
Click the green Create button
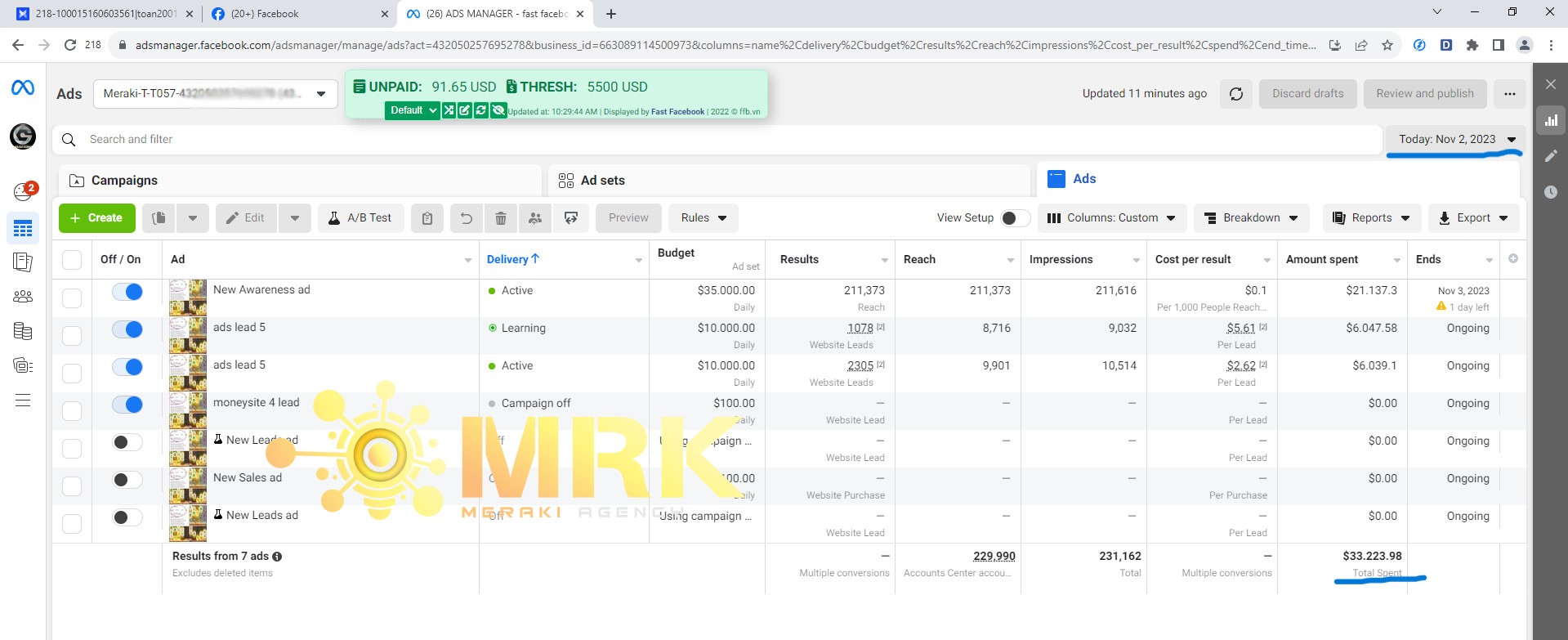point(96,218)
